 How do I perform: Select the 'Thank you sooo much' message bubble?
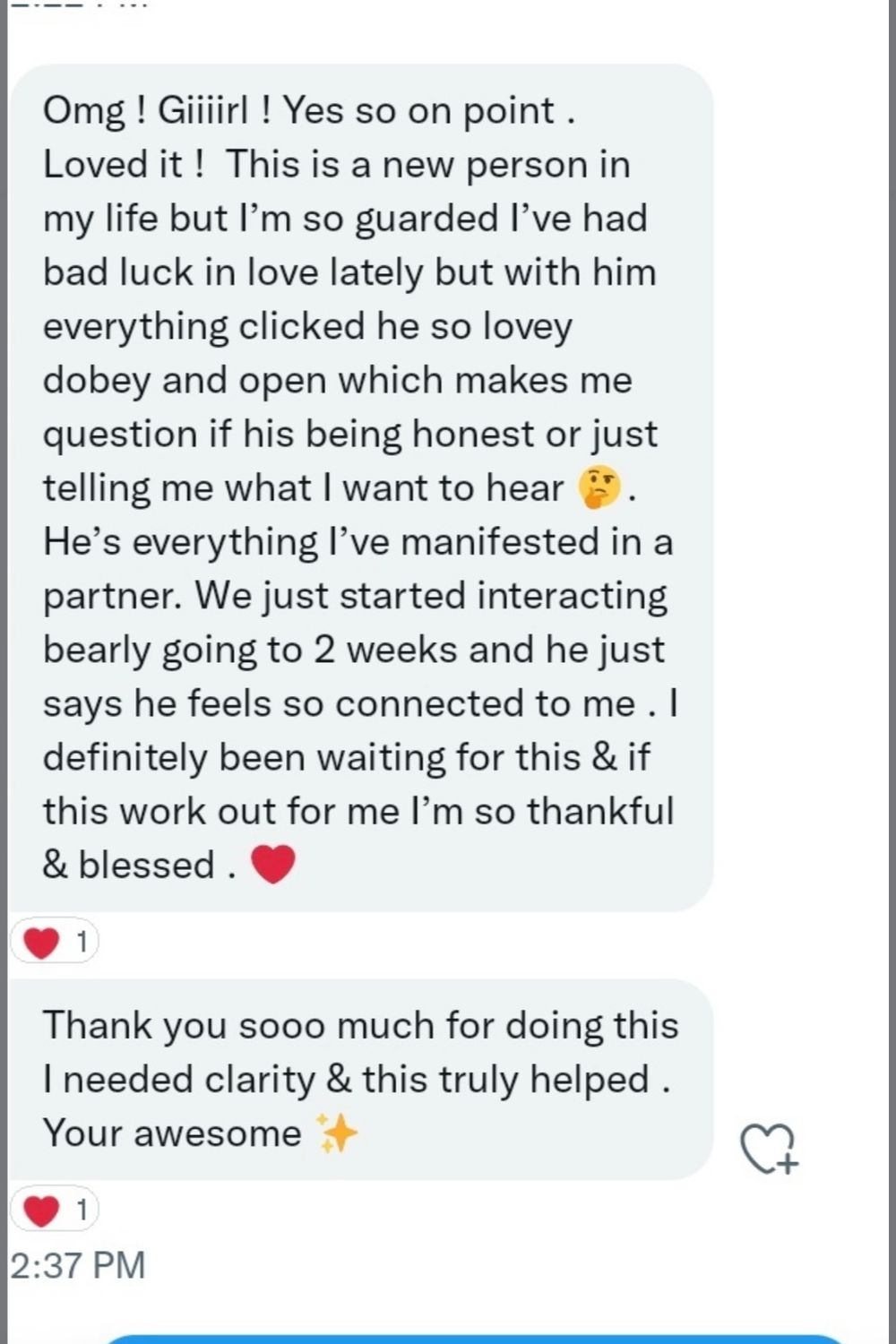click(x=361, y=1080)
